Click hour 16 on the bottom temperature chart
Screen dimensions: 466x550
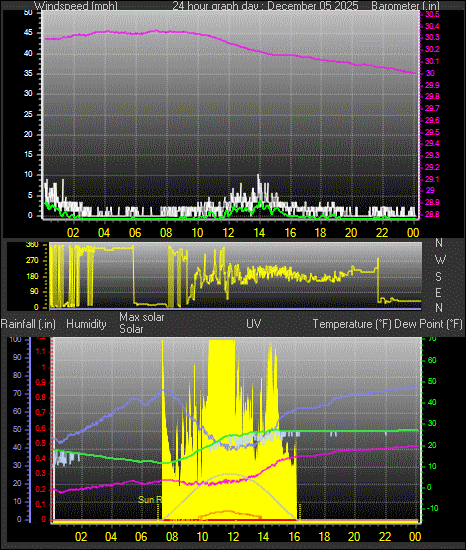click(294, 537)
